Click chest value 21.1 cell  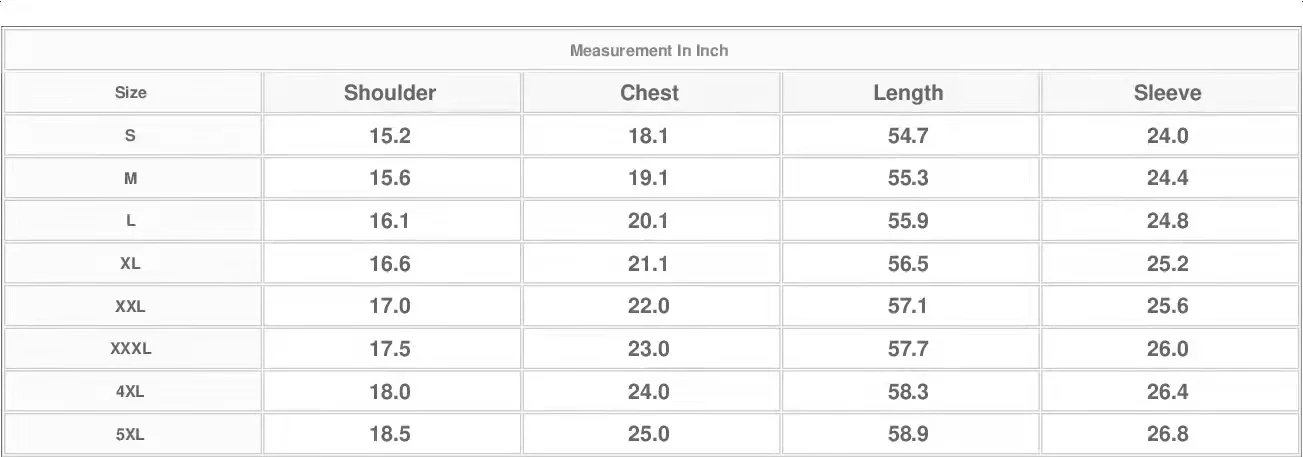pos(648,264)
